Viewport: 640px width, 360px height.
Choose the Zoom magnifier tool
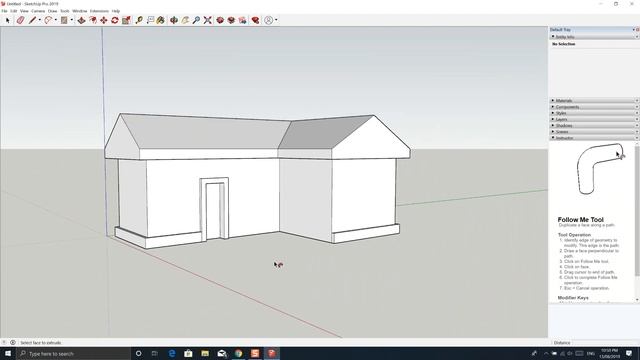[x=196, y=20]
